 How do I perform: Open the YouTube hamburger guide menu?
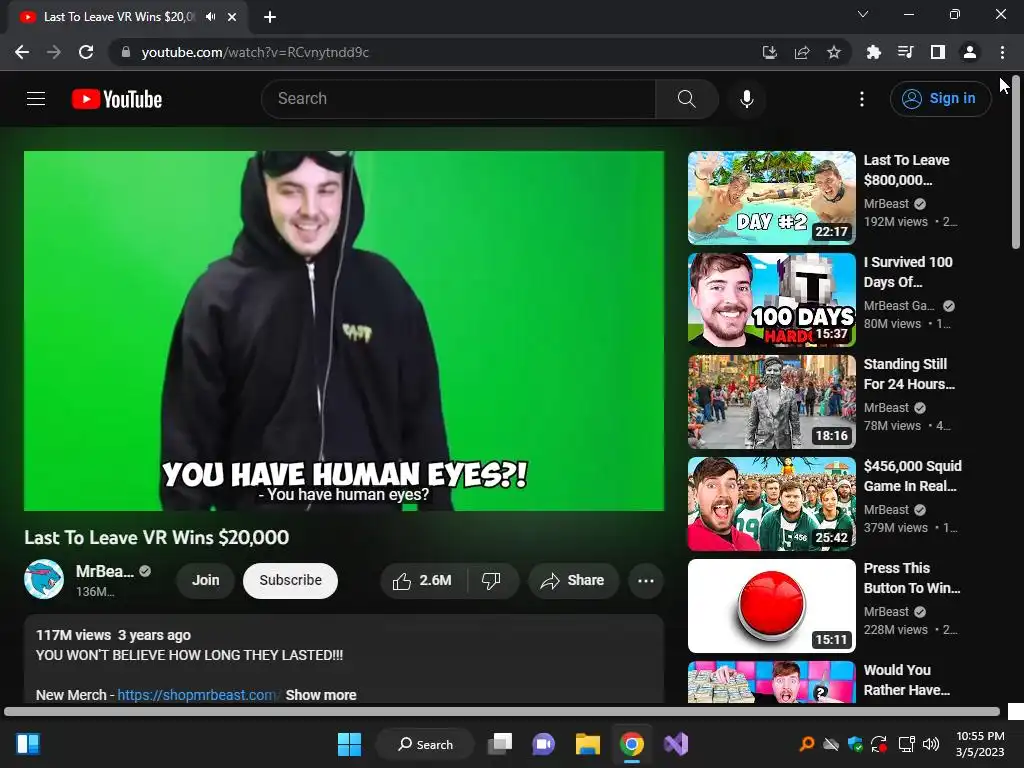36,99
